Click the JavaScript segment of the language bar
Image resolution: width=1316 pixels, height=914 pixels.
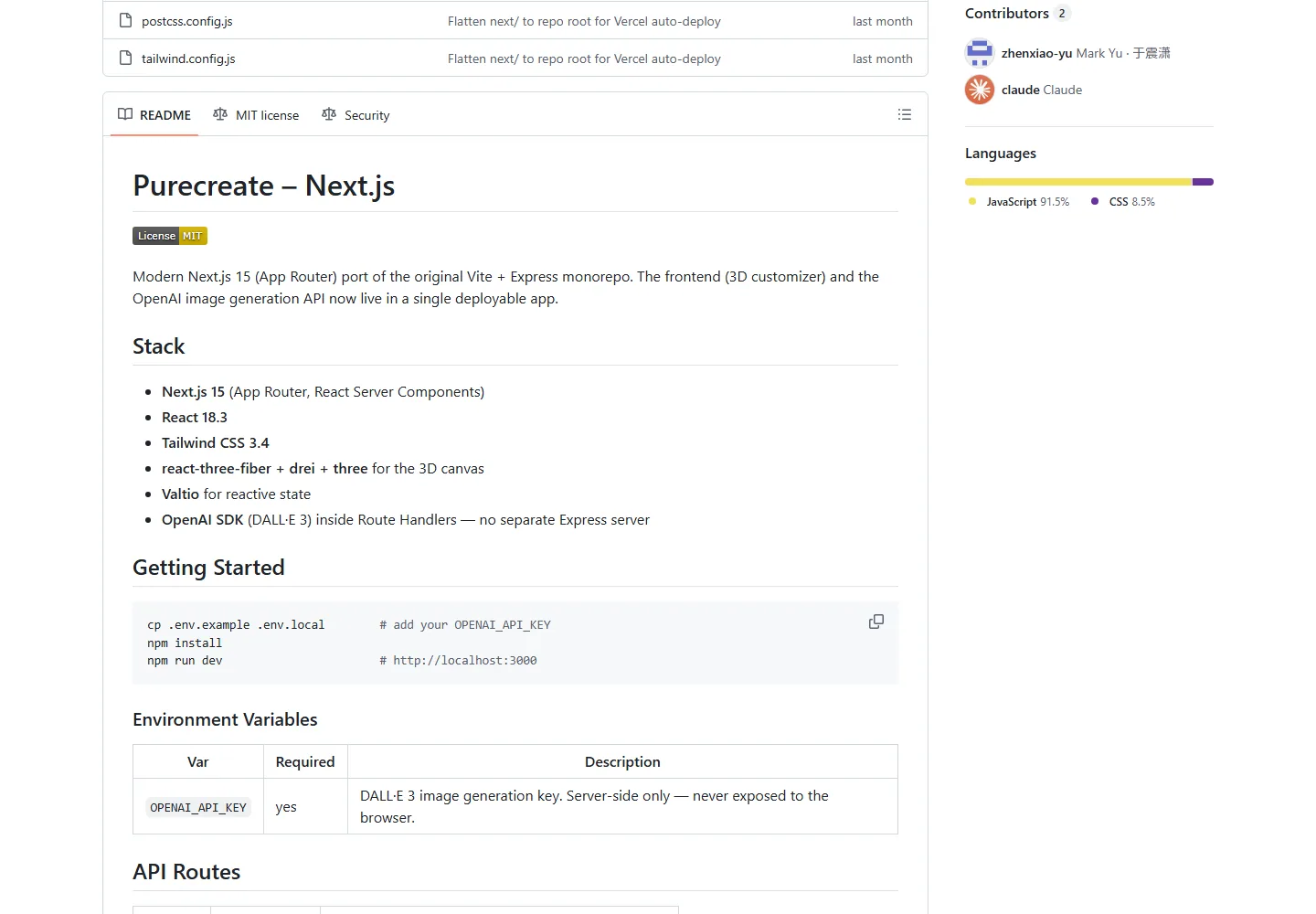[x=1078, y=182]
